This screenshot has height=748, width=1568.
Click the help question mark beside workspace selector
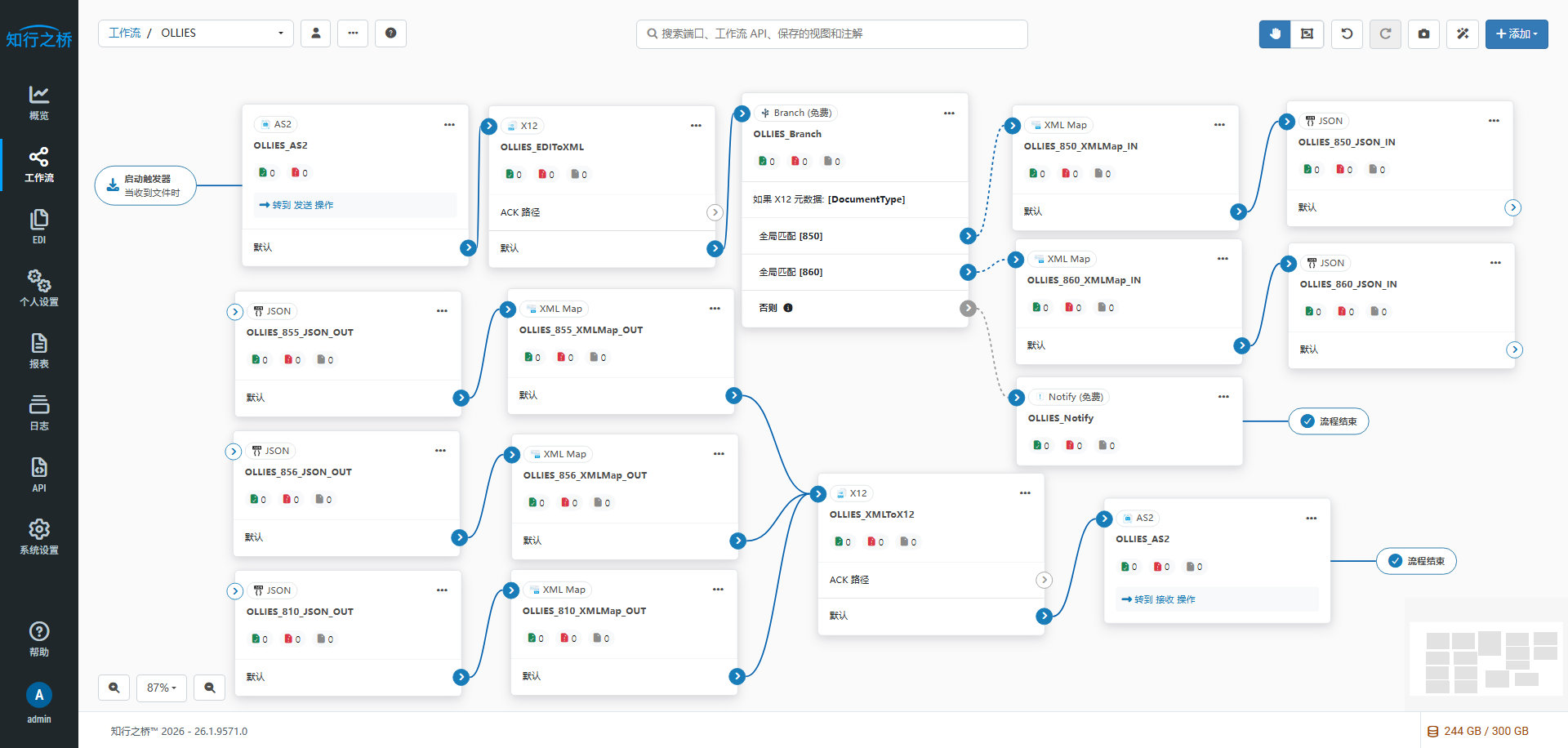coord(390,33)
